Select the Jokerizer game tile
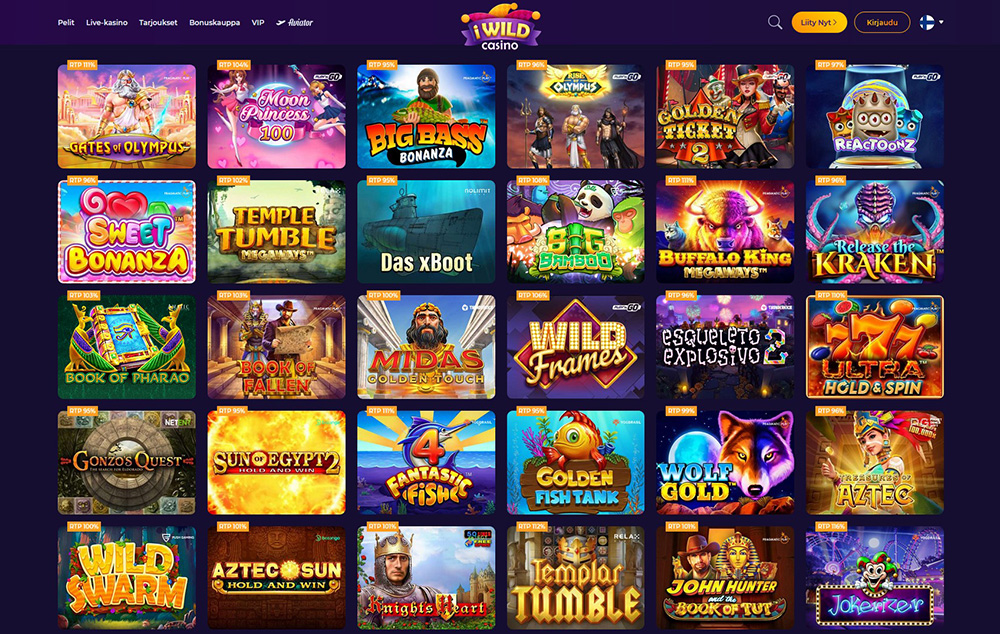 [875, 578]
